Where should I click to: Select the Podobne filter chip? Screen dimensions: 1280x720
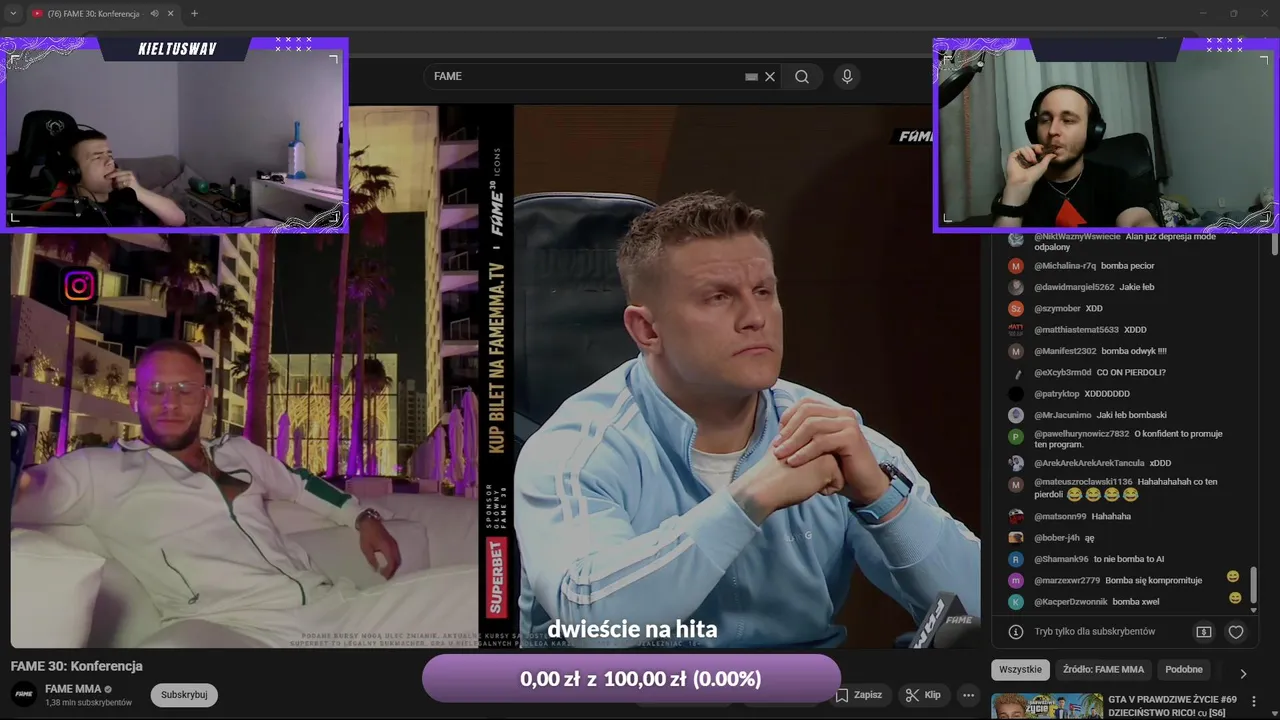coord(1184,670)
